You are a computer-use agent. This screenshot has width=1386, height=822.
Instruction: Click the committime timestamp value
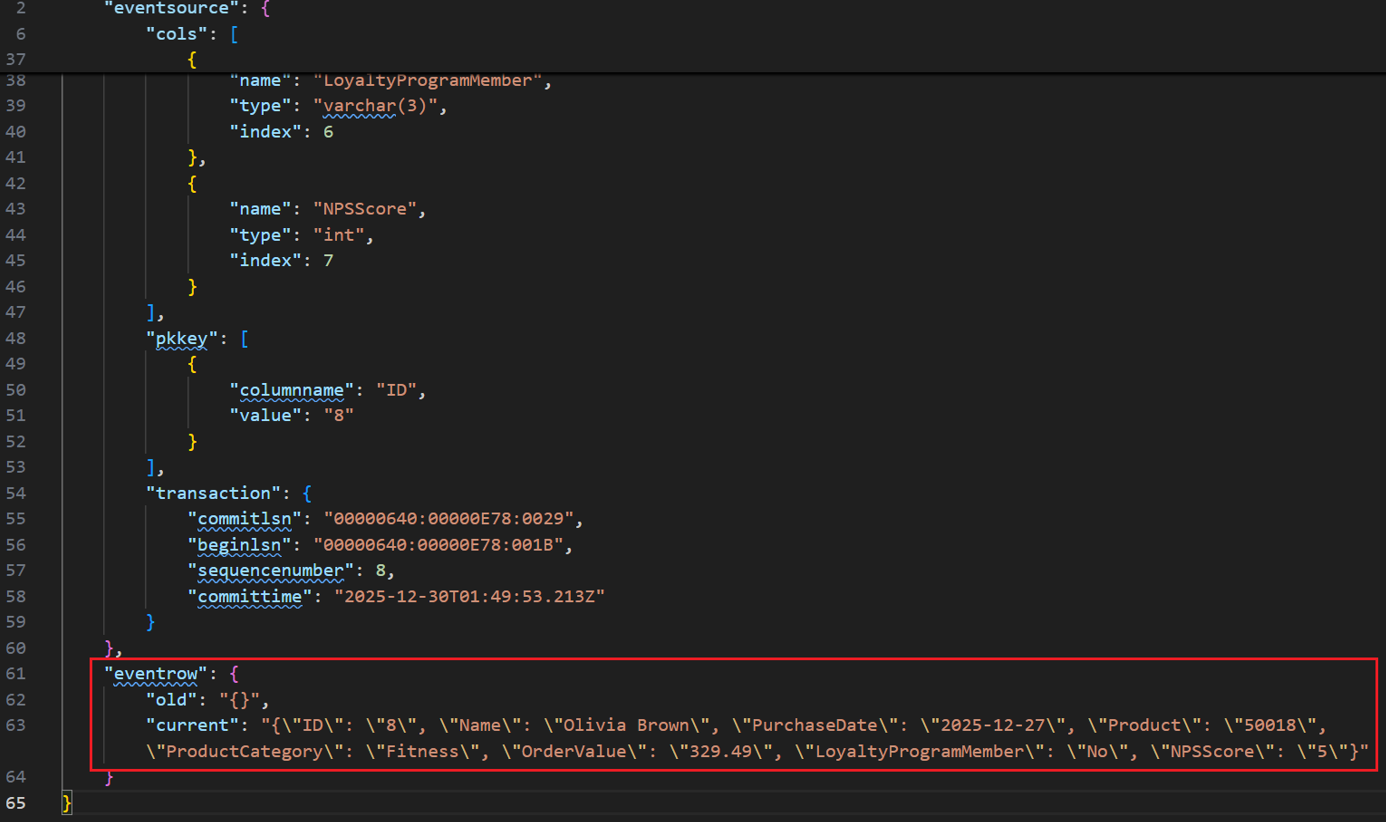pyautogui.click(x=469, y=596)
